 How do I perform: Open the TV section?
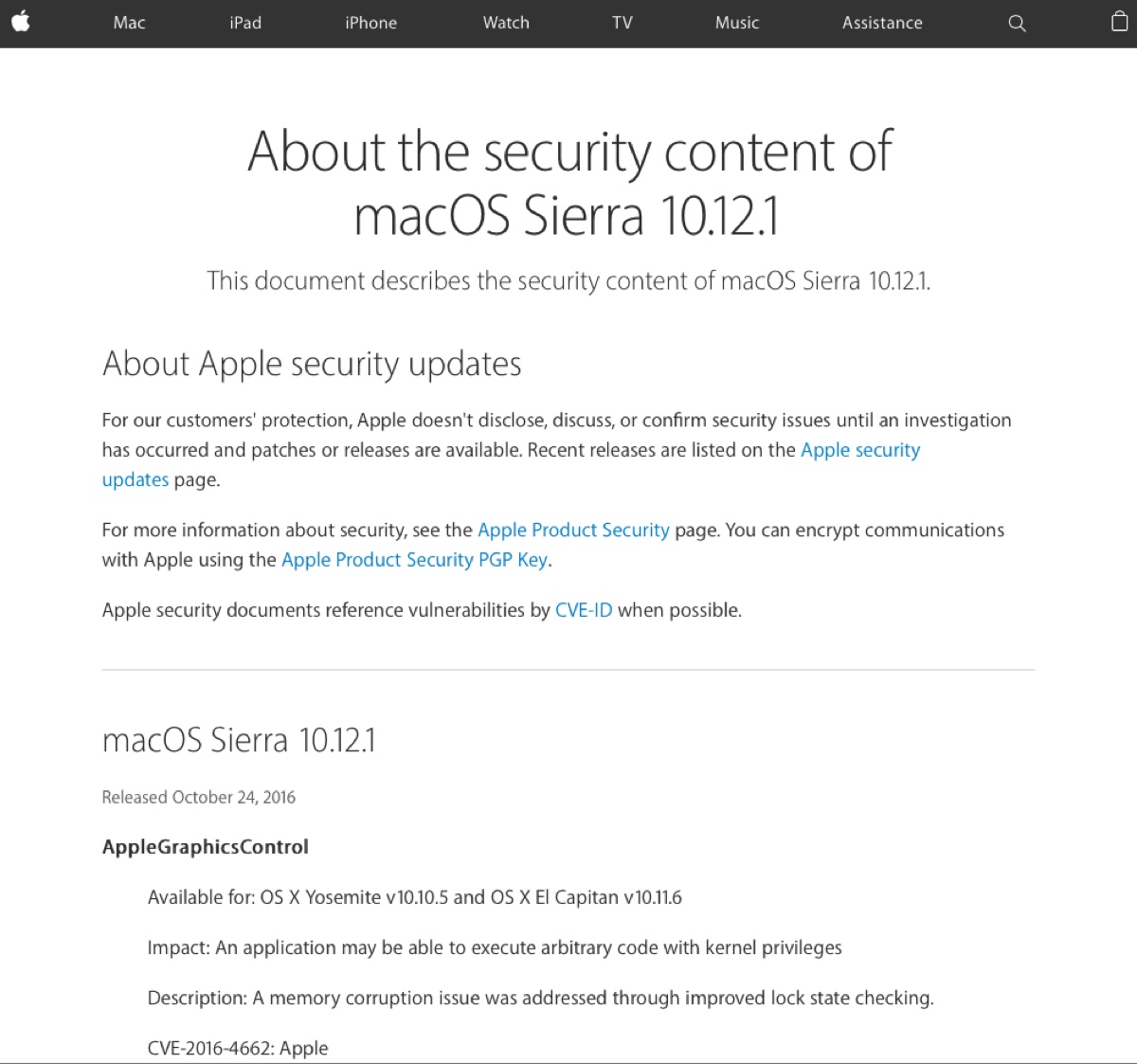click(623, 23)
